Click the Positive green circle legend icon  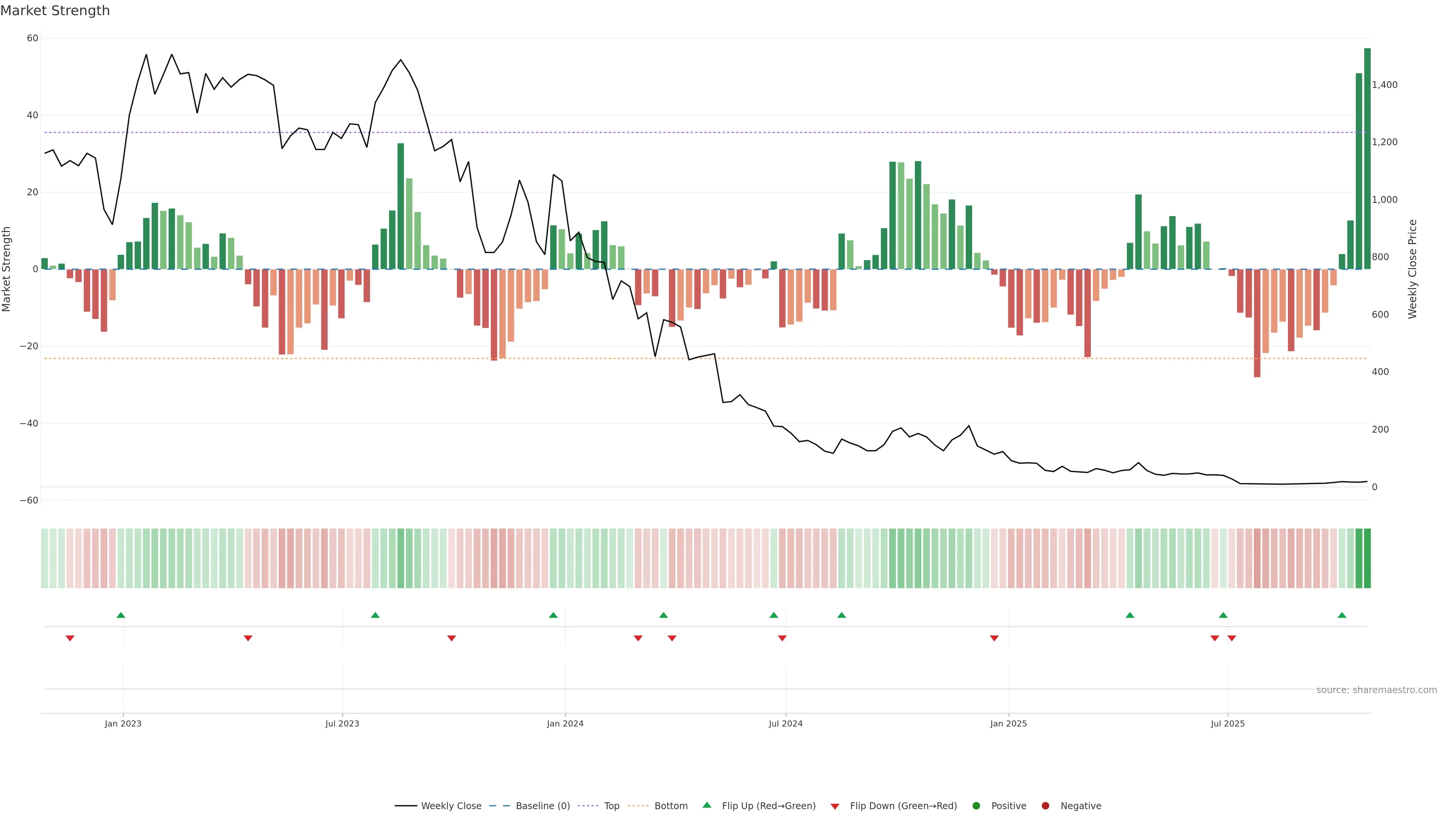point(976,805)
